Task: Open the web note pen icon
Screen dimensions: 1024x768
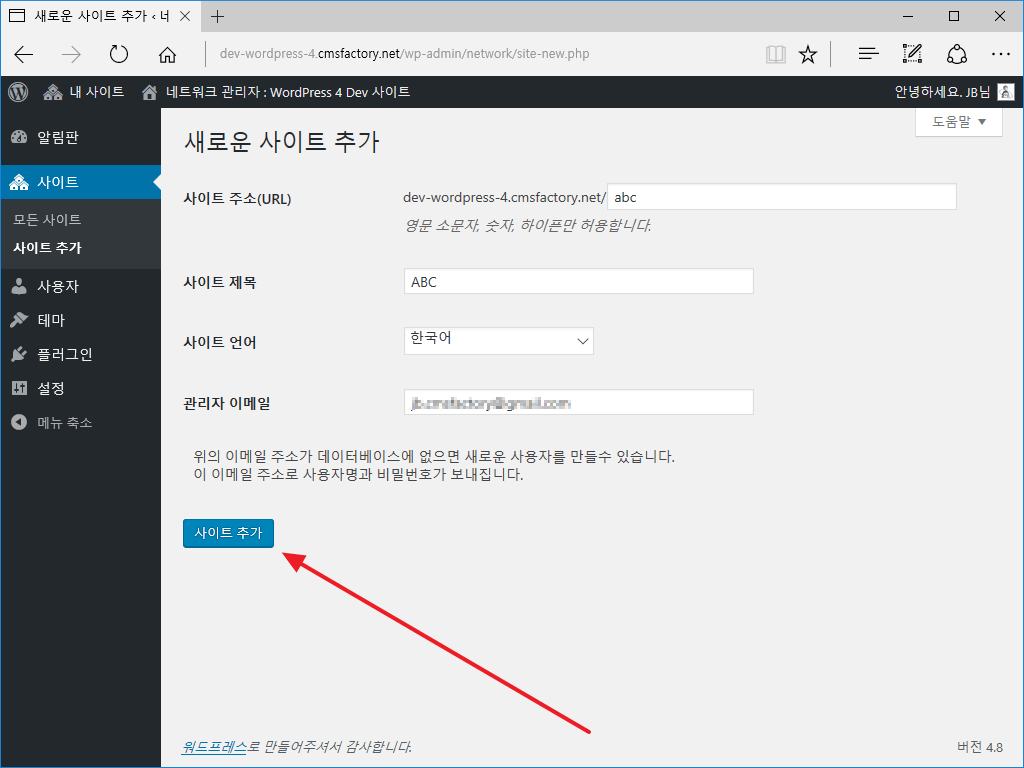Action: point(912,54)
